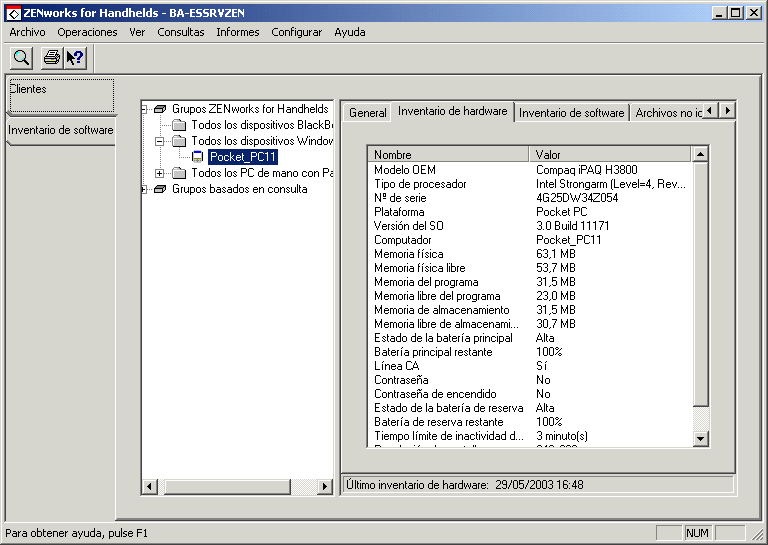Switch to the Inventario de software tab
Viewport: 768px width, 545px height.
[572, 113]
